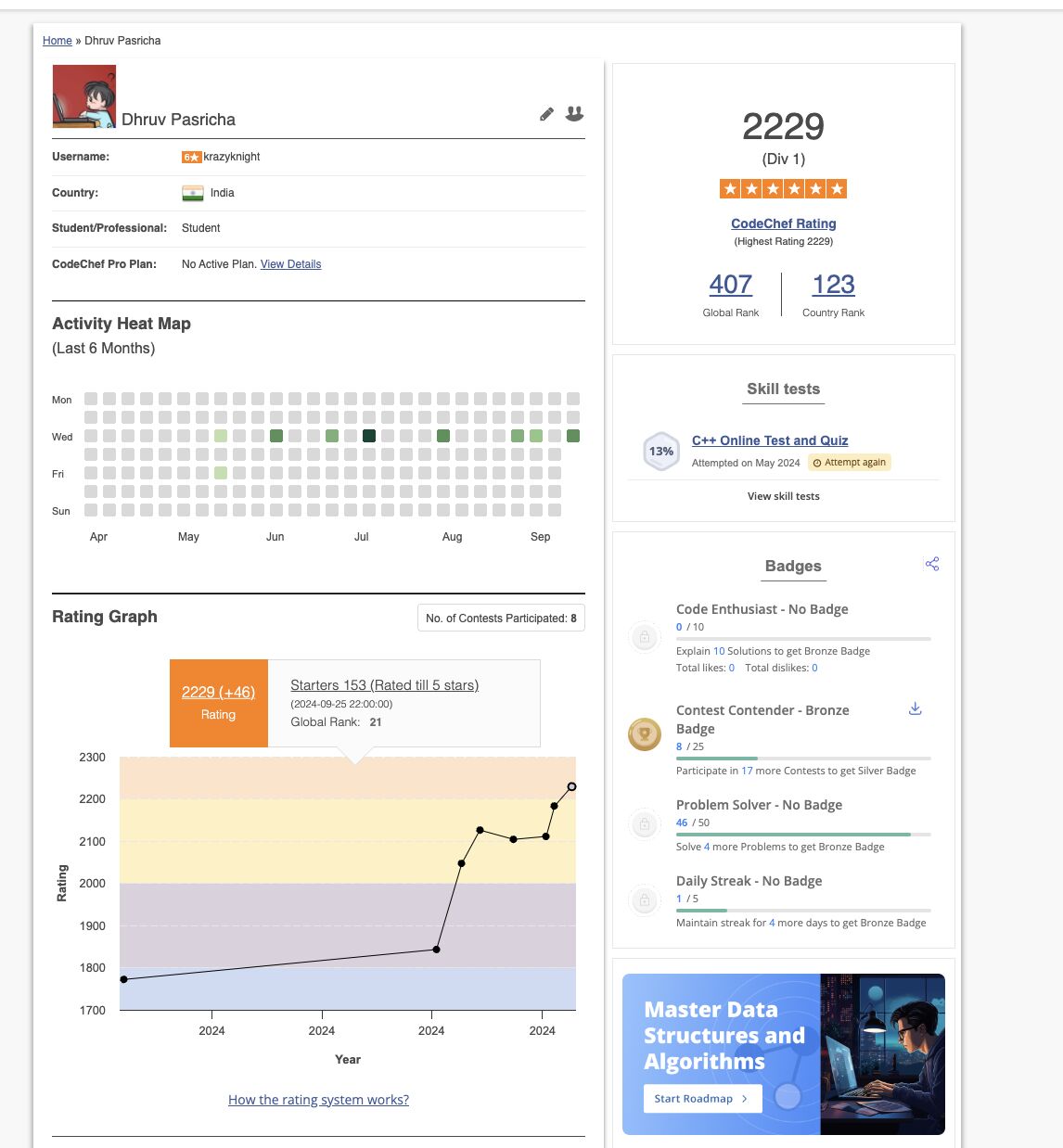Viewport: 1063px width, 1148px height.
Task: Open the Home breadcrumb link
Action: [x=57, y=41]
